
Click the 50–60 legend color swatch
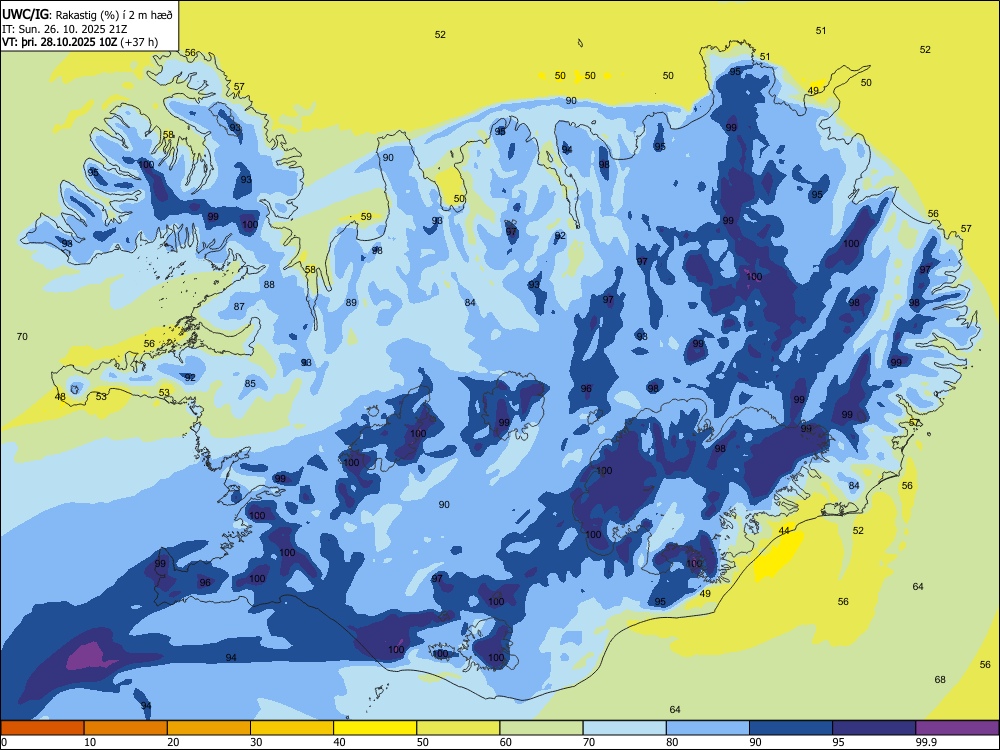[458, 728]
